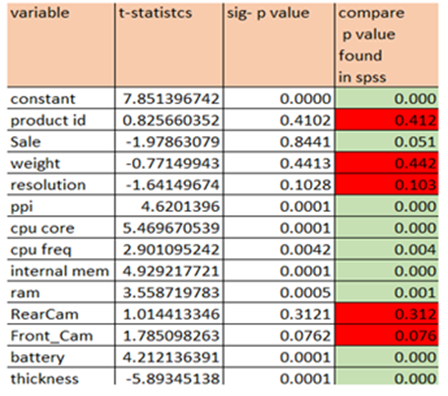
Task: Select the red RearCam cell 0.312
Action: (387, 314)
